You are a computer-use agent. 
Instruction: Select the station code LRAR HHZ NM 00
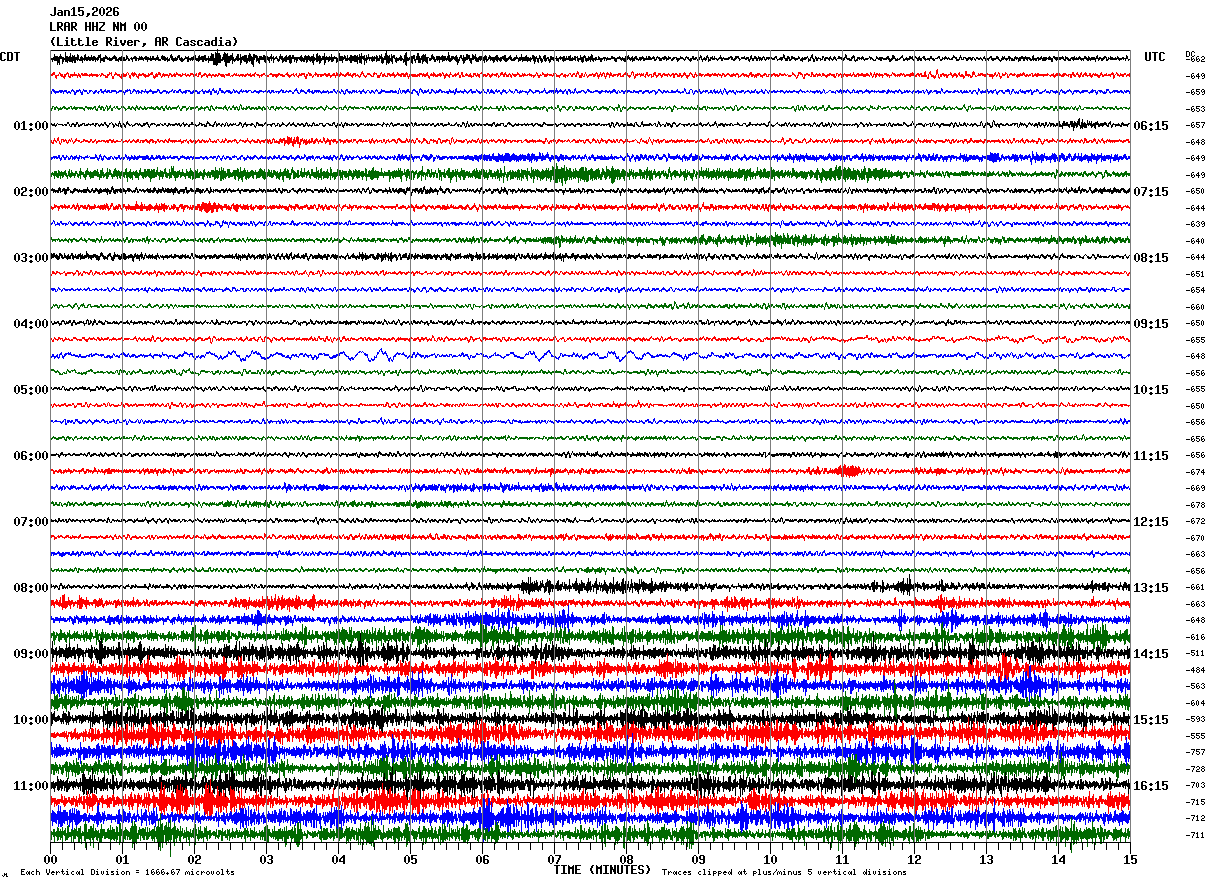tap(98, 27)
